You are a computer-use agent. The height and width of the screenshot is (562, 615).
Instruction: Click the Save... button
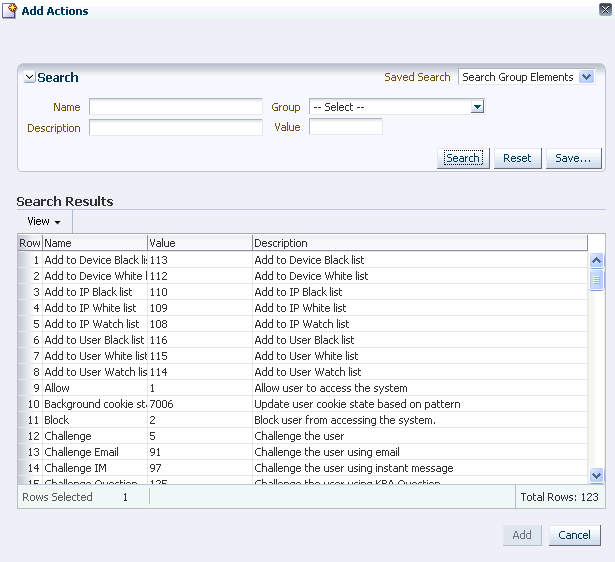coord(573,158)
